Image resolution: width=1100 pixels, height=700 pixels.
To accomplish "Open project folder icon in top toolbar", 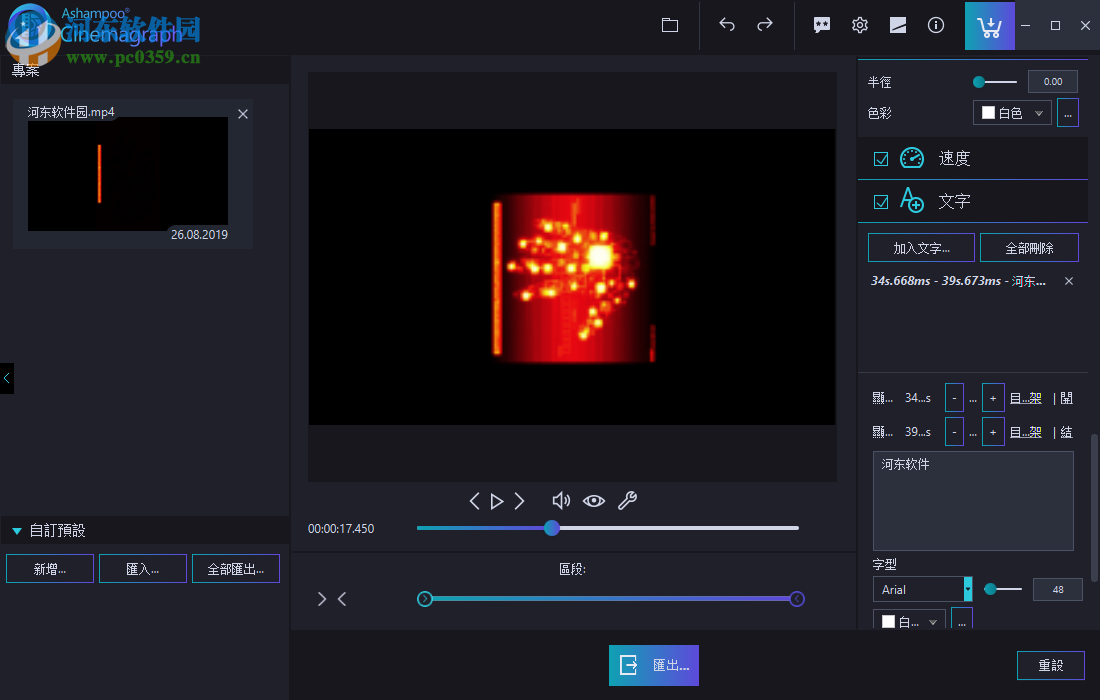I will 670,26.
